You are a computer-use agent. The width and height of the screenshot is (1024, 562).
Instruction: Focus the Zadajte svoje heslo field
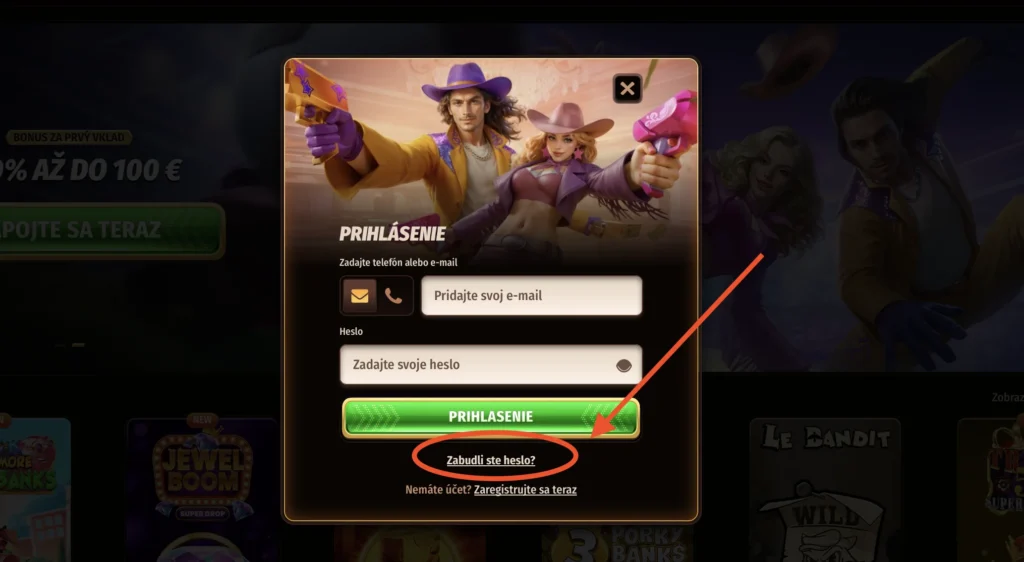(x=490, y=364)
